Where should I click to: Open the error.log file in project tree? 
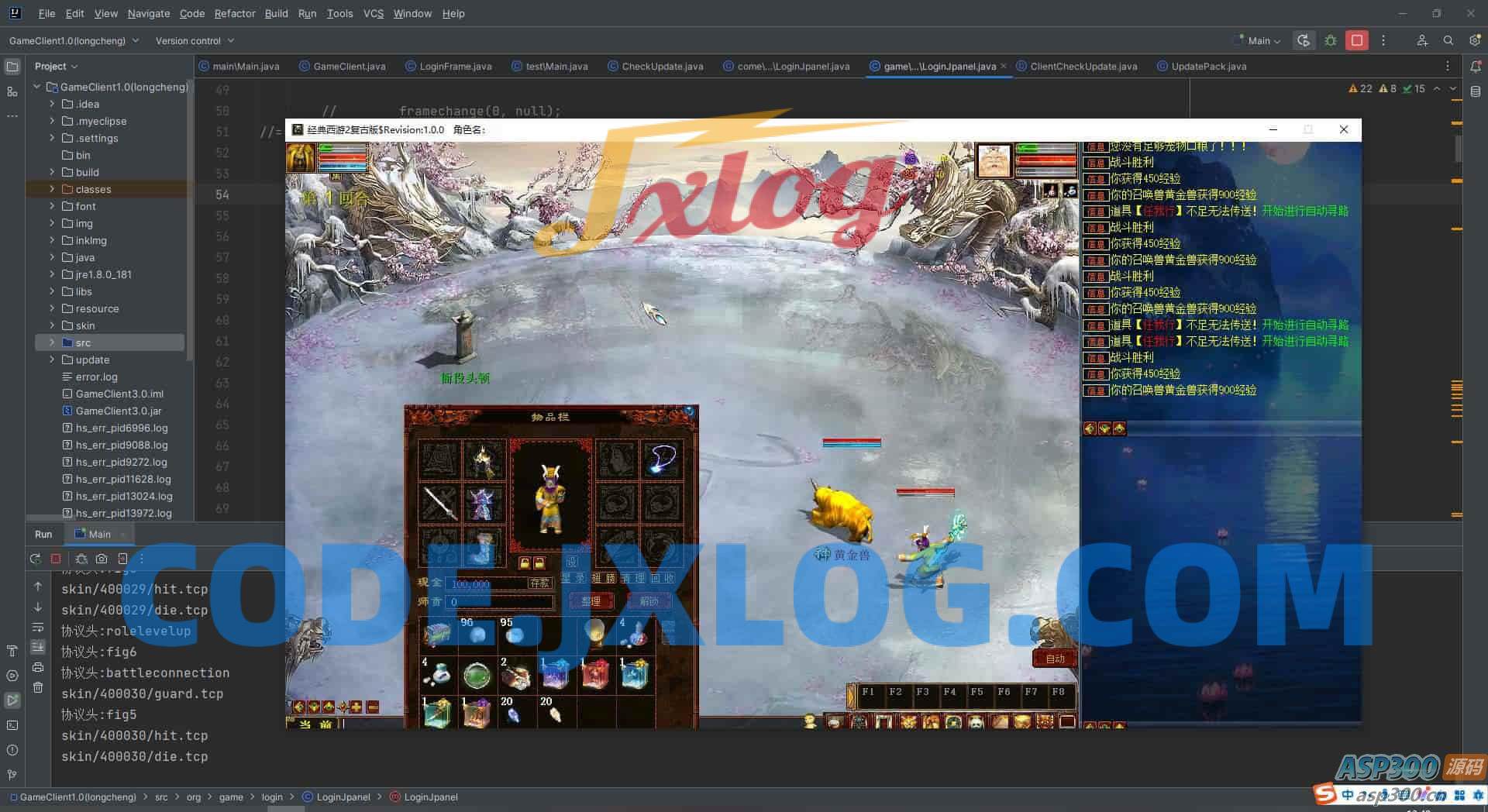coord(96,377)
